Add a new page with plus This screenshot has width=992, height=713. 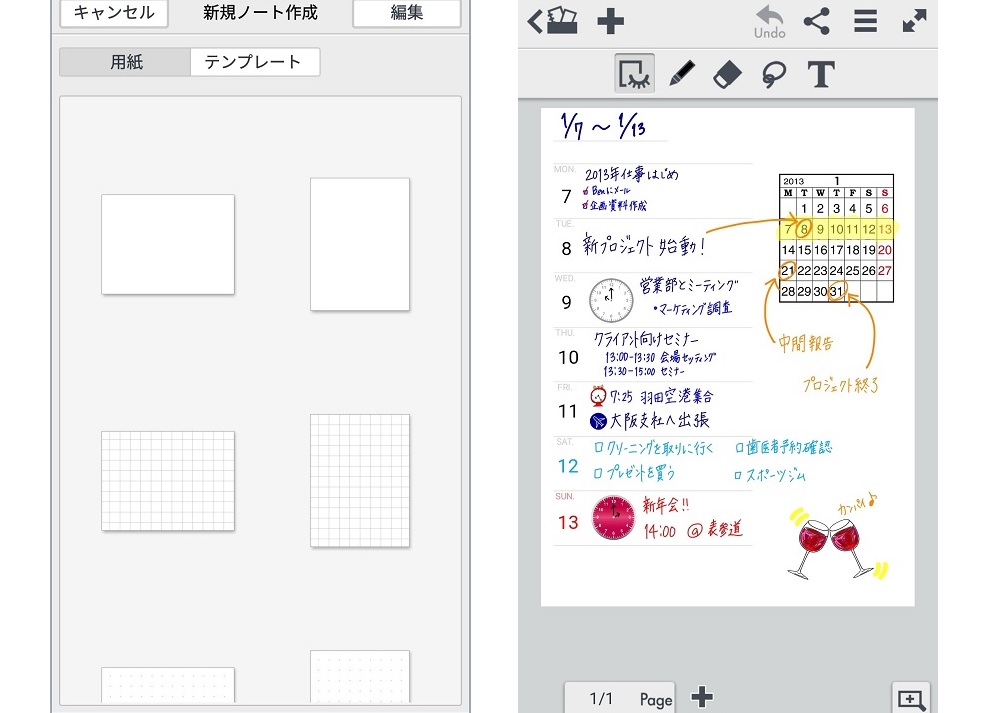click(702, 697)
